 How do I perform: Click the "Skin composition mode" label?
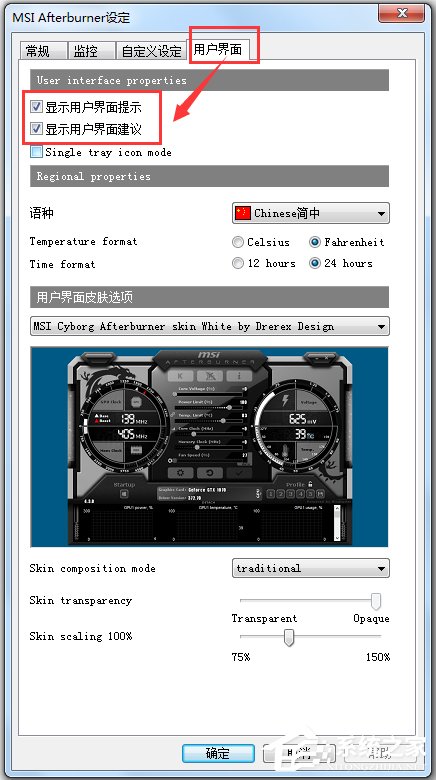pyautogui.click(x=93, y=568)
